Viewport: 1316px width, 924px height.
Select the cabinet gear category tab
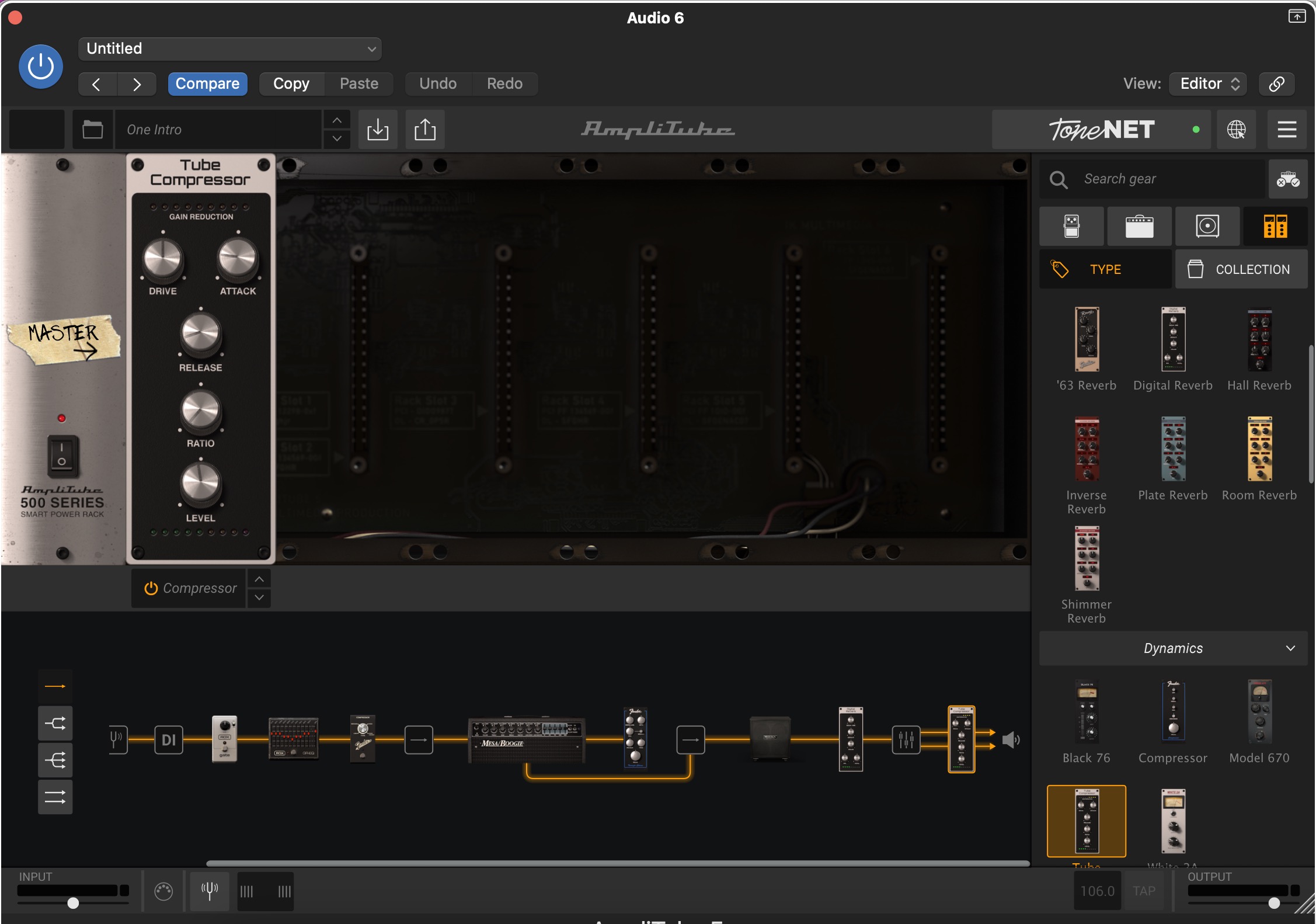(x=1207, y=226)
